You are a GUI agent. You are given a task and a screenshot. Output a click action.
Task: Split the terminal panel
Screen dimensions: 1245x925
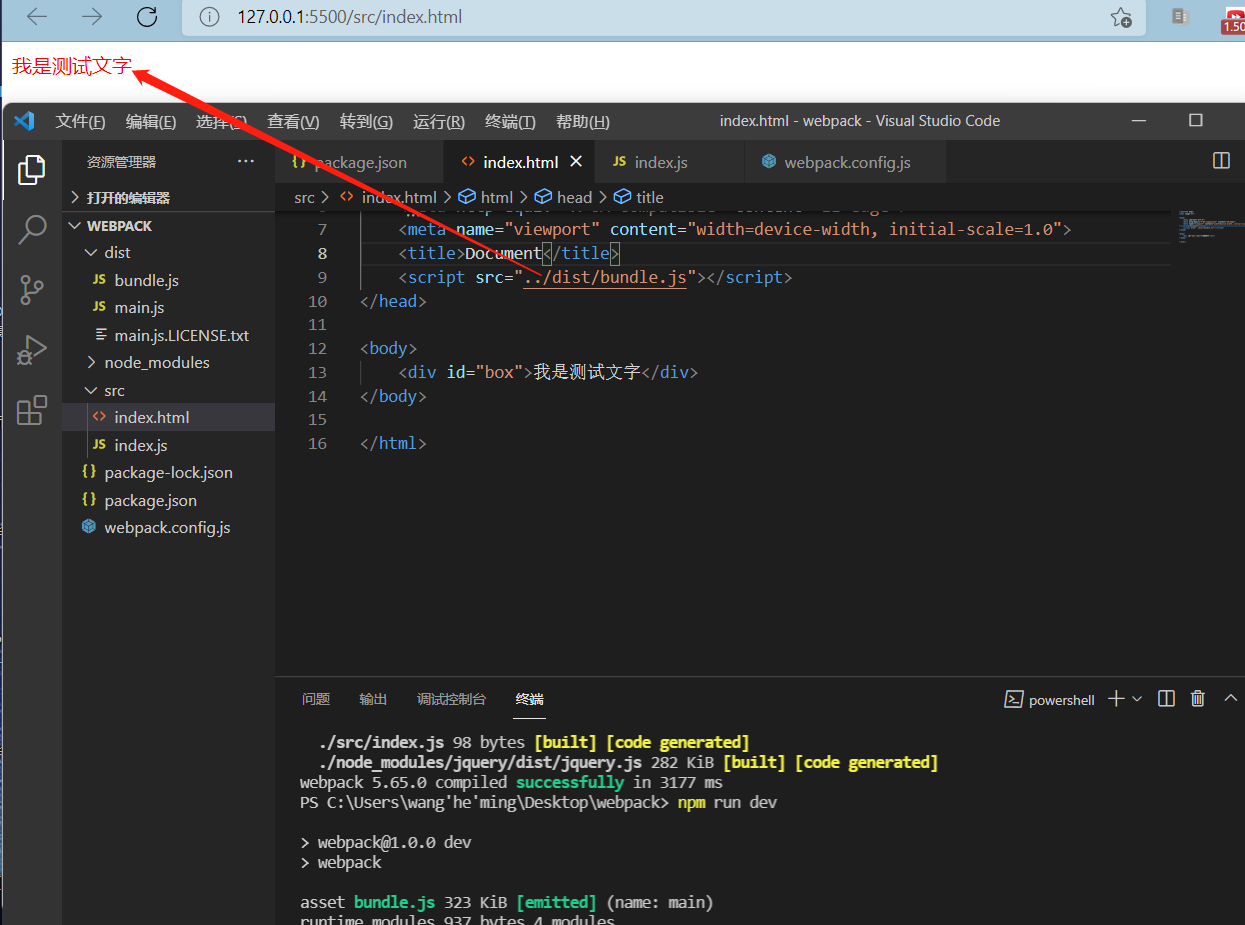click(x=1166, y=699)
